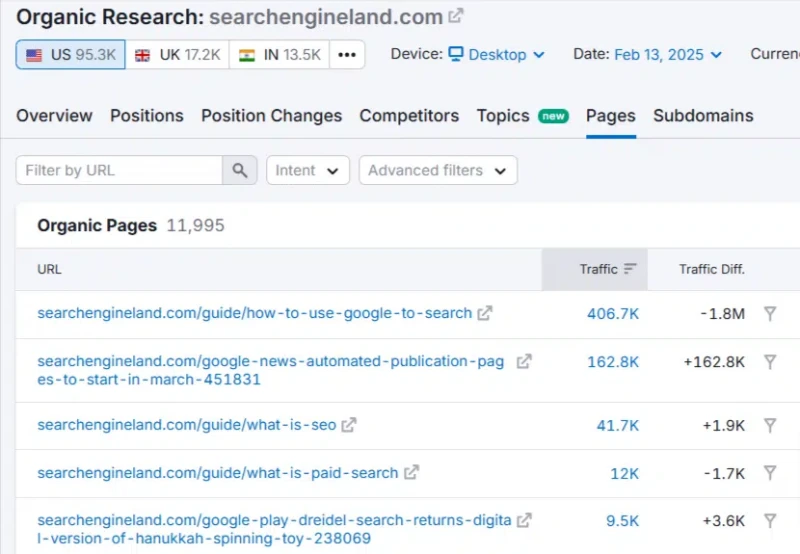Open the Position Changes tab
The height and width of the screenshot is (554, 800).
pos(271,116)
